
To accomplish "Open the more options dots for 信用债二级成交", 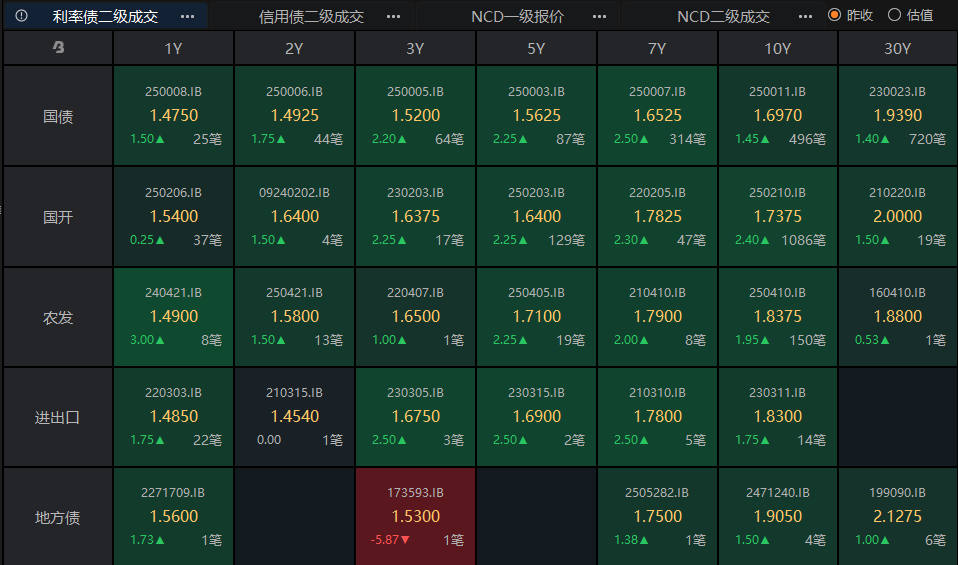I will (393, 16).
